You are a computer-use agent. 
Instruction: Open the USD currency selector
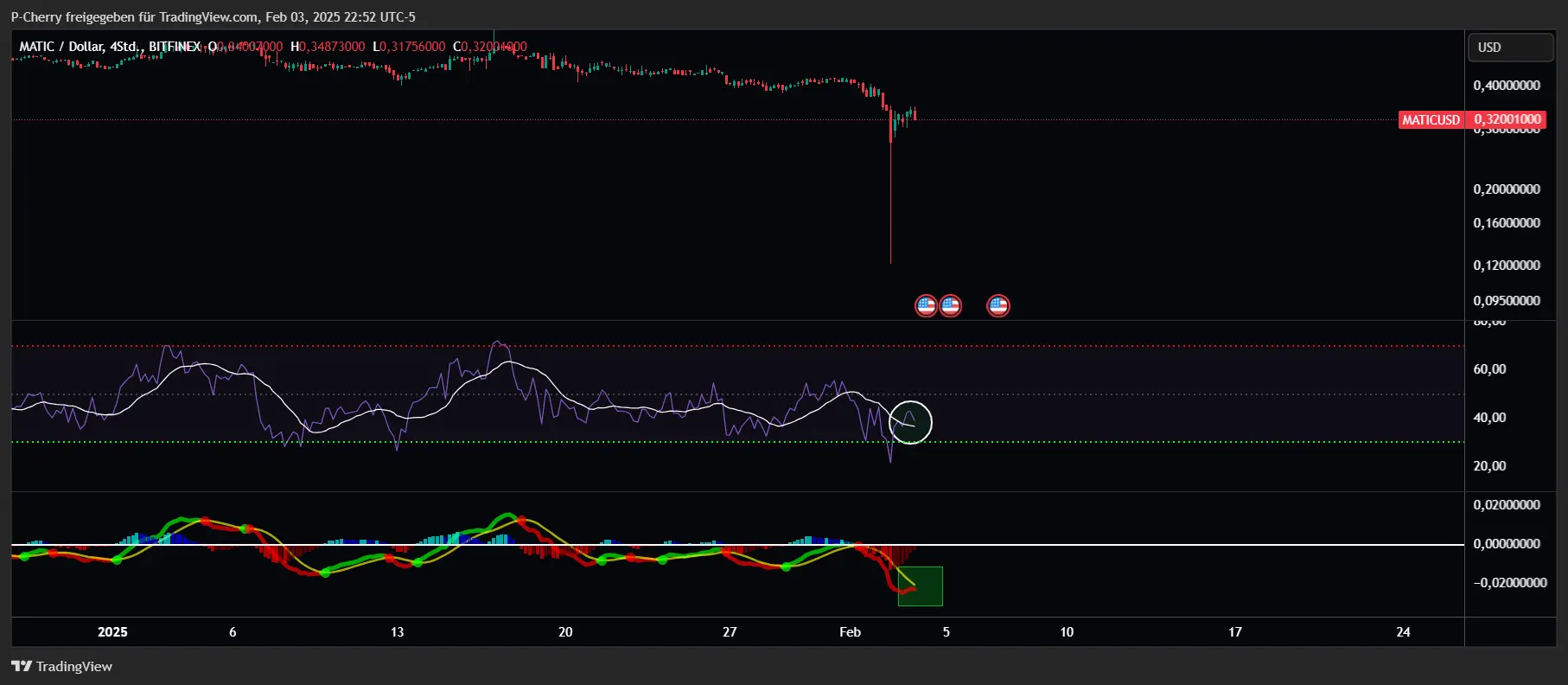click(x=1510, y=48)
